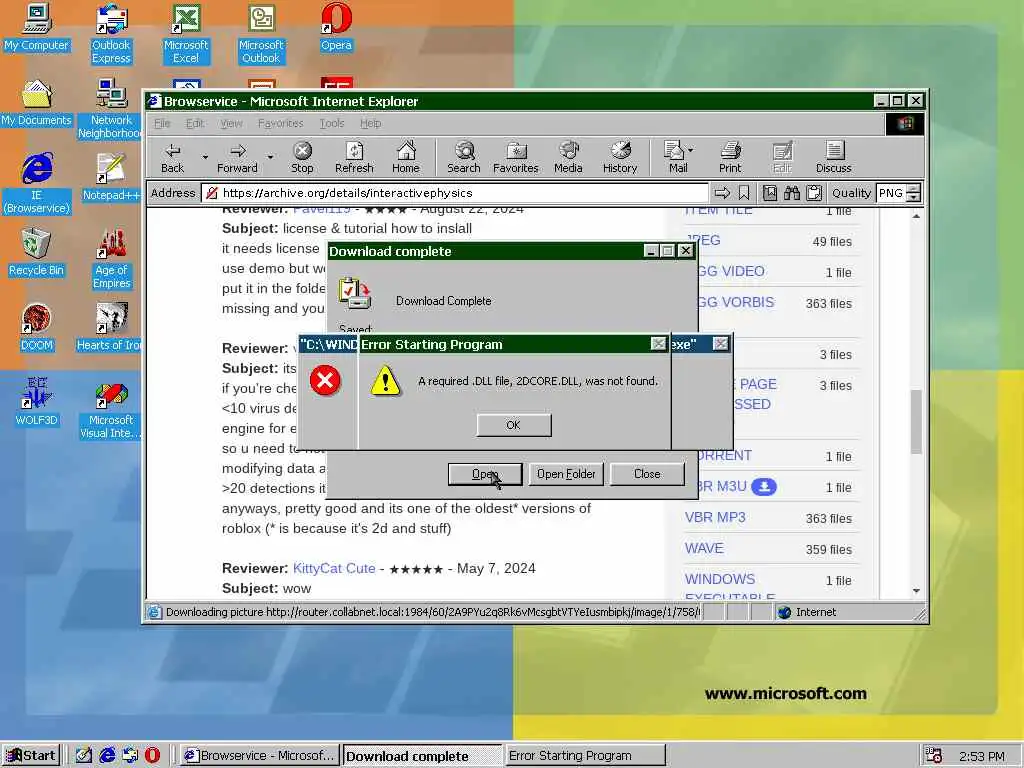Select the WOLF3D desktop icon
This screenshot has height=768, width=1024.
(x=36, y=403)
